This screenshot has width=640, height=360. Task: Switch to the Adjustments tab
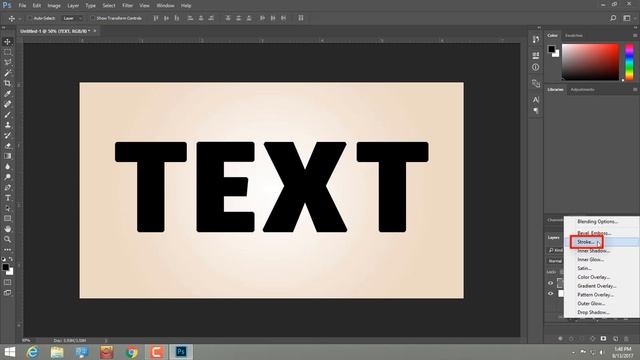[x=582, y=89]
